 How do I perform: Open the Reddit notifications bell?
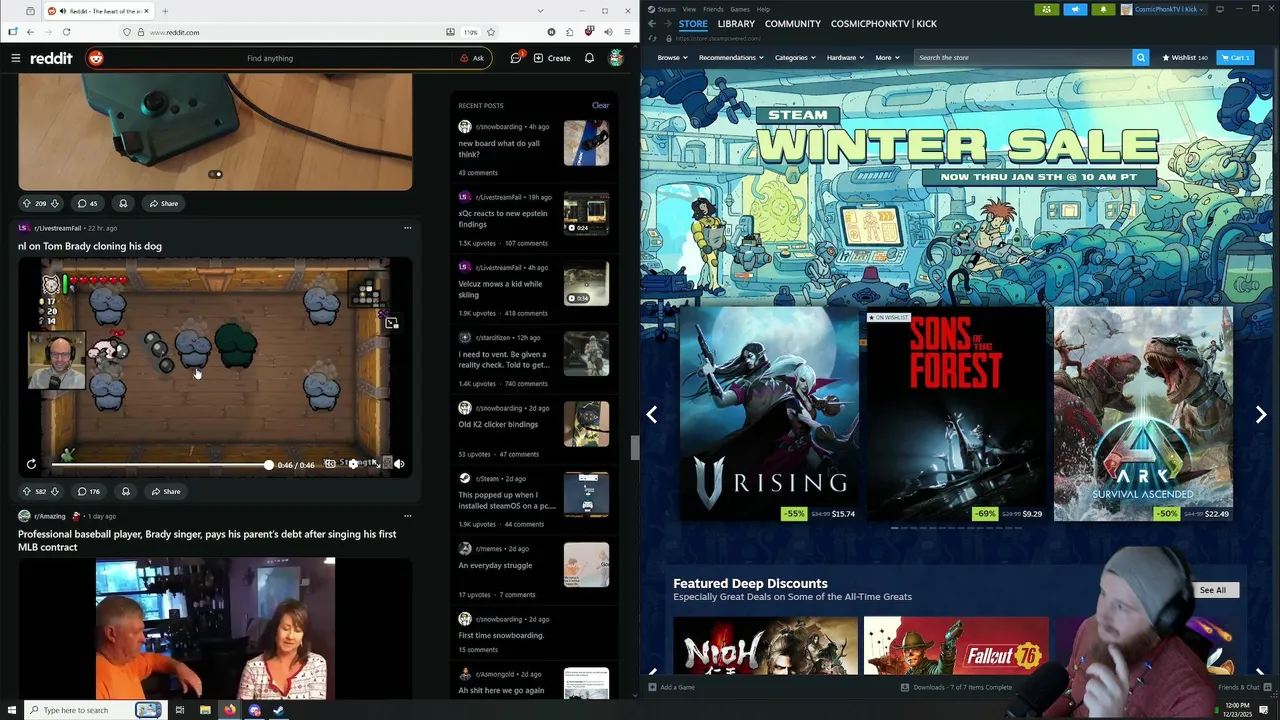click(x=589, y=58)
